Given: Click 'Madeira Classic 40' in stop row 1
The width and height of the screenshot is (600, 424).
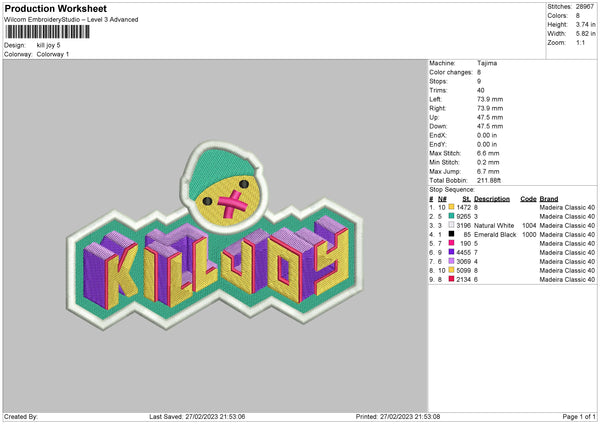Looking at the screenshot, I should click(x=567, y=207).
